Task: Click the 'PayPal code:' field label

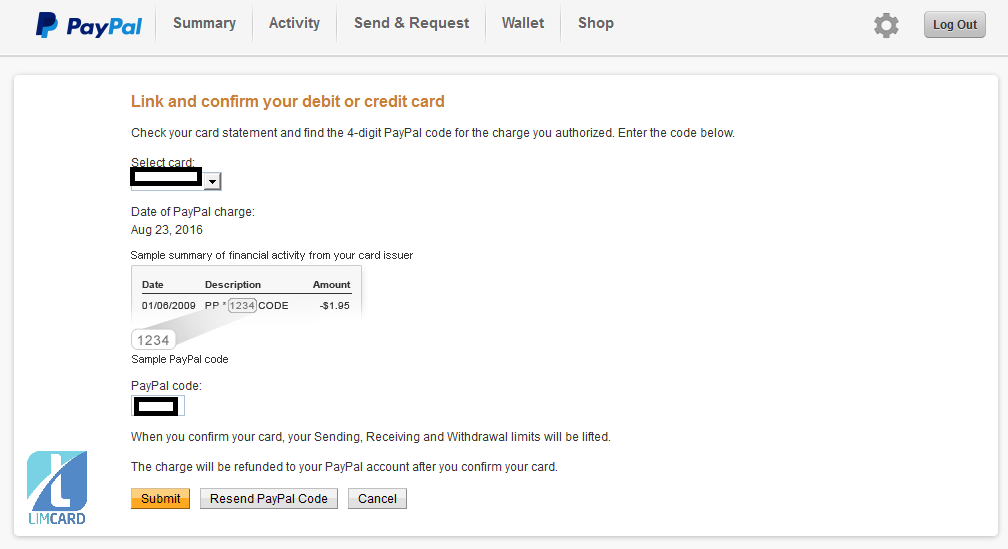Action: click(x=166, y=386)
